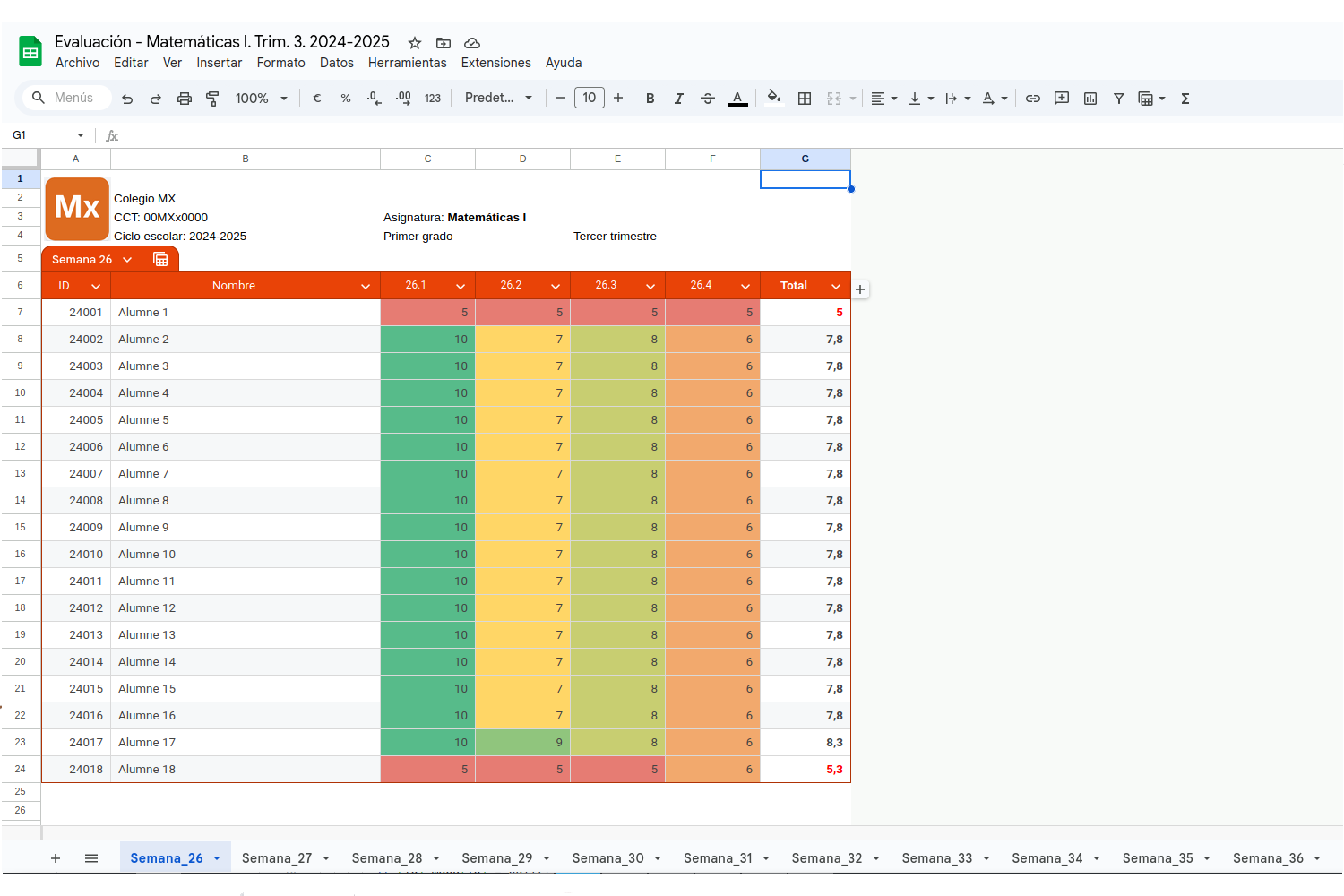
Task: Select cell with Alumne 9
Action: [246, 528]
